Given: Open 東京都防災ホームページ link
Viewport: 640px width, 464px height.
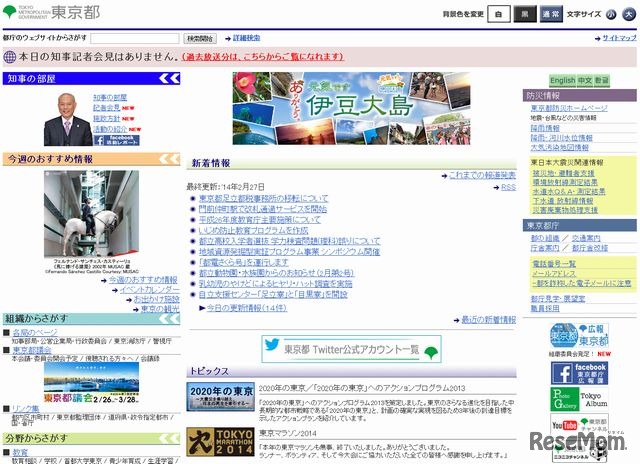Looking at the screenshot, I should point(569,108).
